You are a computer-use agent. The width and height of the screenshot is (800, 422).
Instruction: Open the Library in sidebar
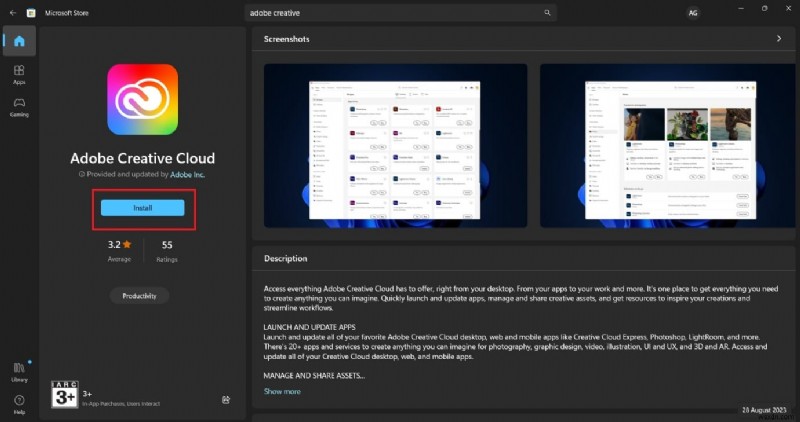tap(19, 371)
